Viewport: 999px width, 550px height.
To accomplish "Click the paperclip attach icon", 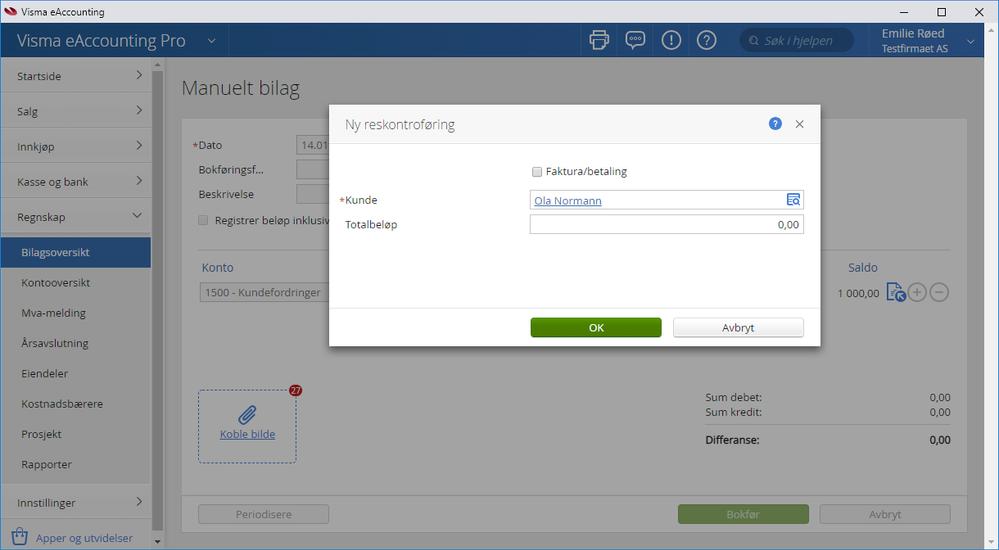I will [x=247, y=415].
